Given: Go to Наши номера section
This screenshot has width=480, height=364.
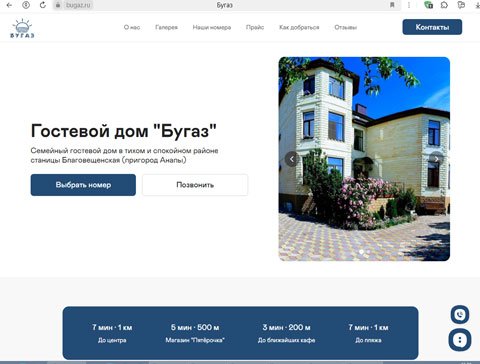Looking at the screenshot, I should point(212,27).
